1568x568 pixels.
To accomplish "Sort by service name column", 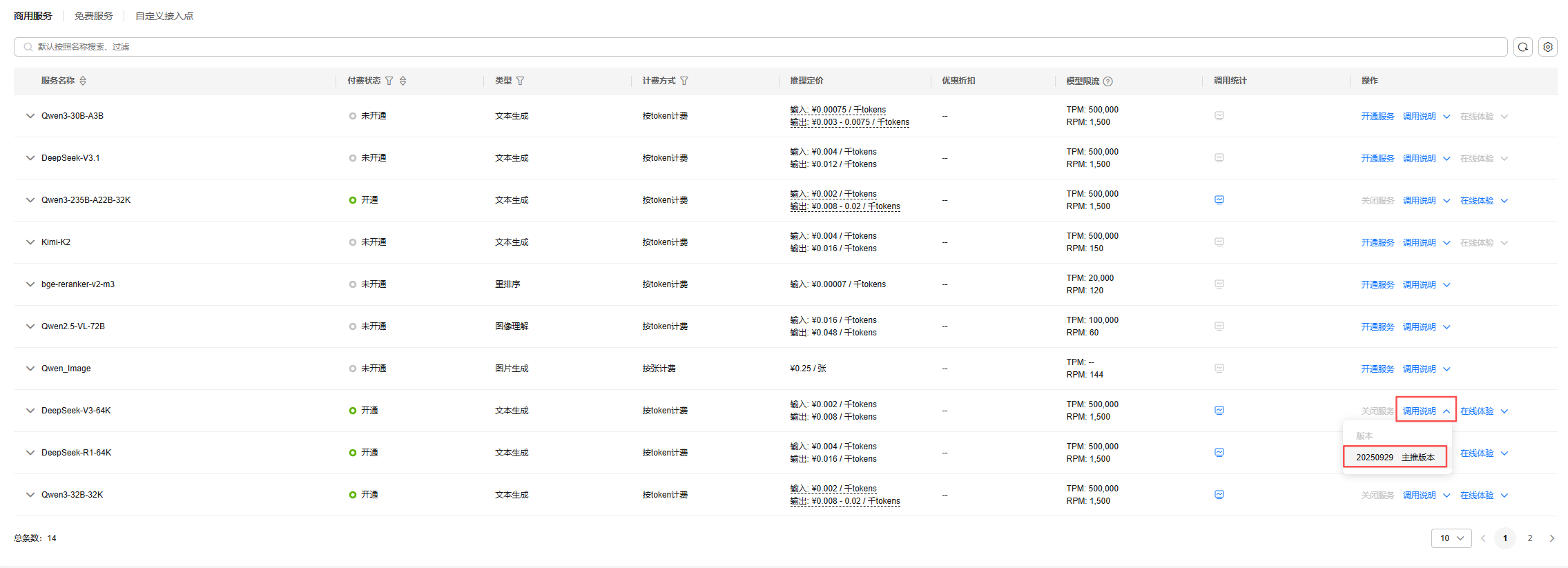I will tap(83, 81).
